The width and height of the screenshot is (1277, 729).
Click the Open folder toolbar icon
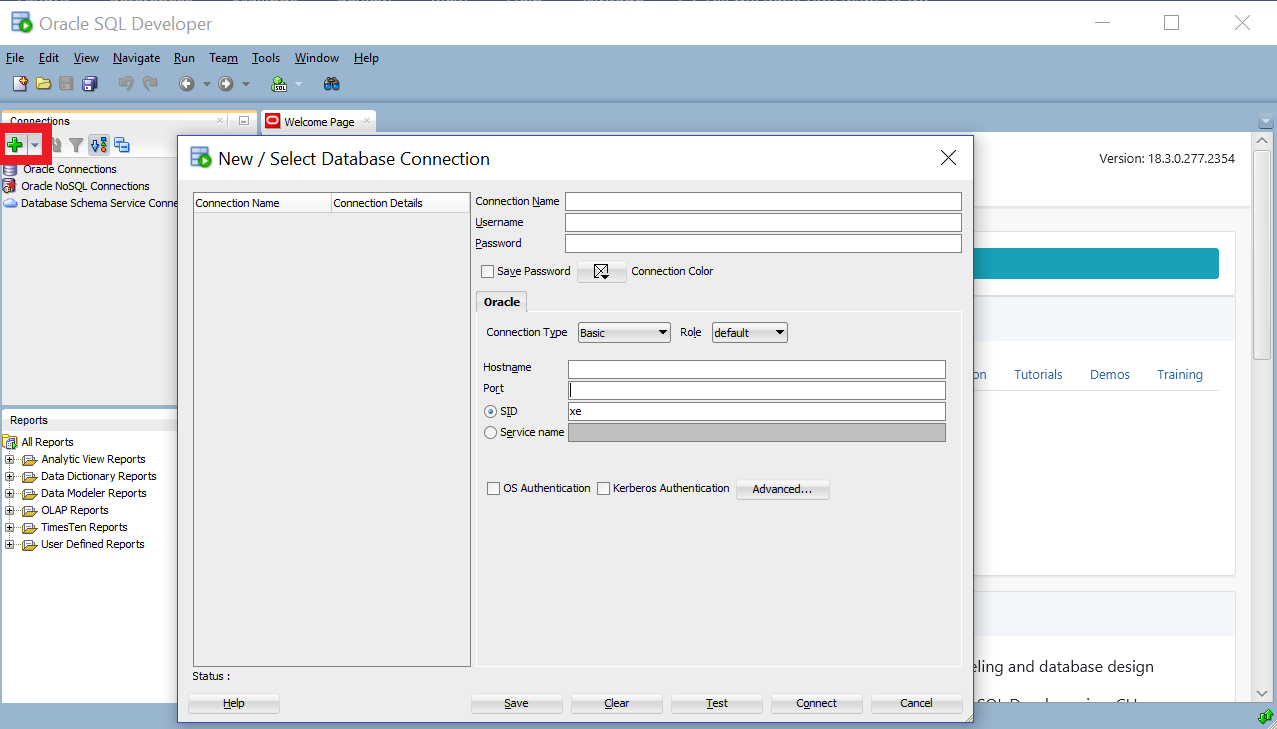pos(43,84)
